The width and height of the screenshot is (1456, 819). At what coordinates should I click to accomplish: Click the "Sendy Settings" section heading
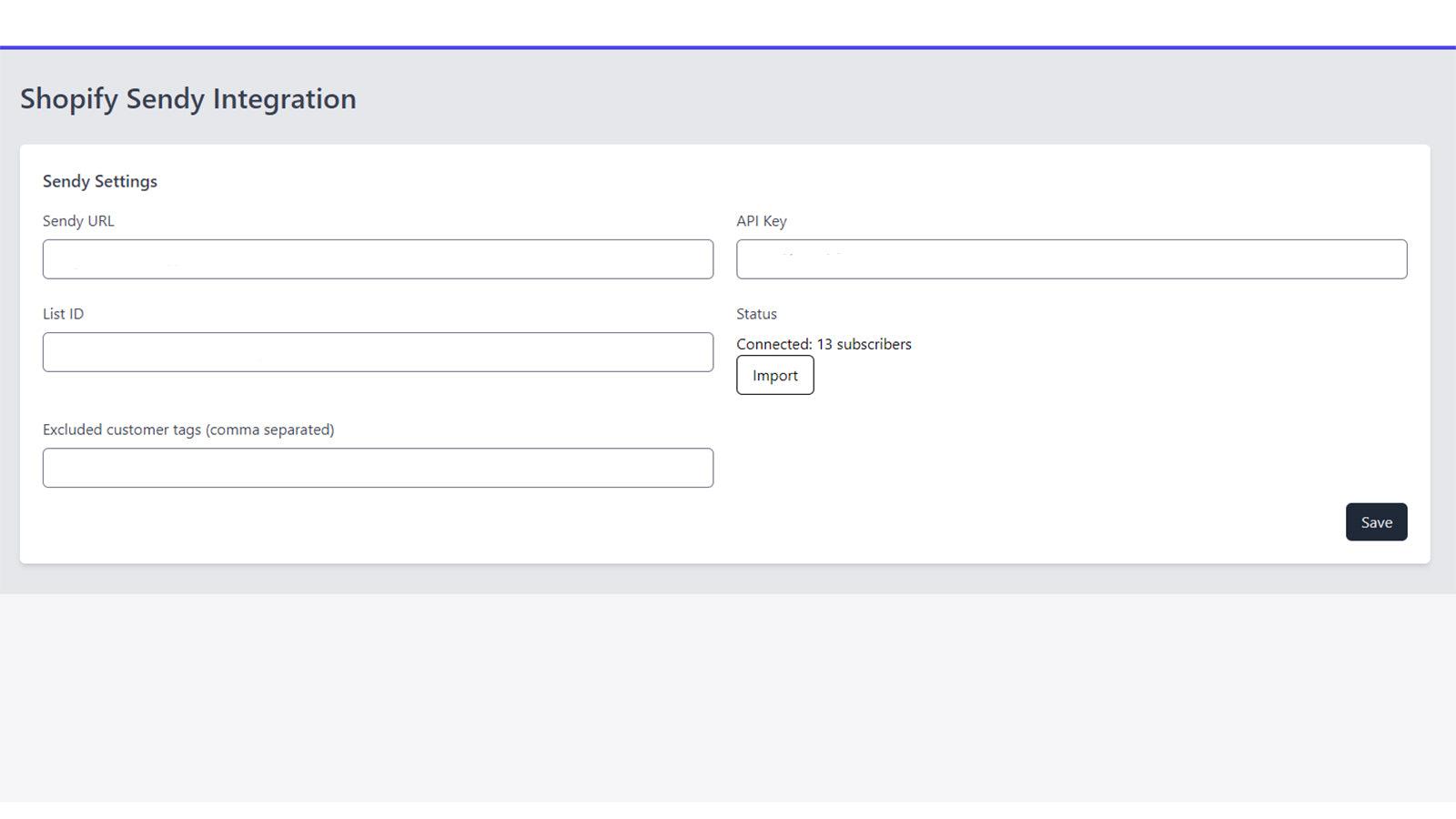coord(100,181)
